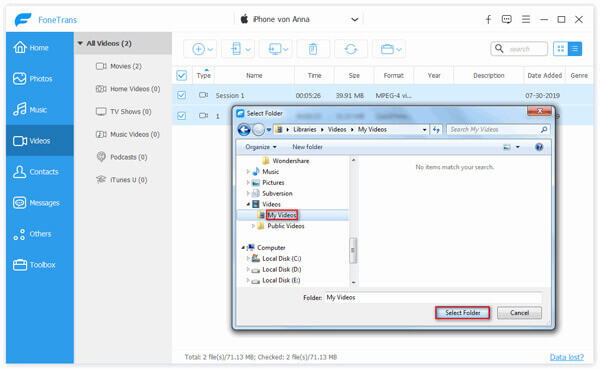Click the search magnifier in Search My Videos
The width and height of the screenshot is (600, 370).
pos(544,130)
